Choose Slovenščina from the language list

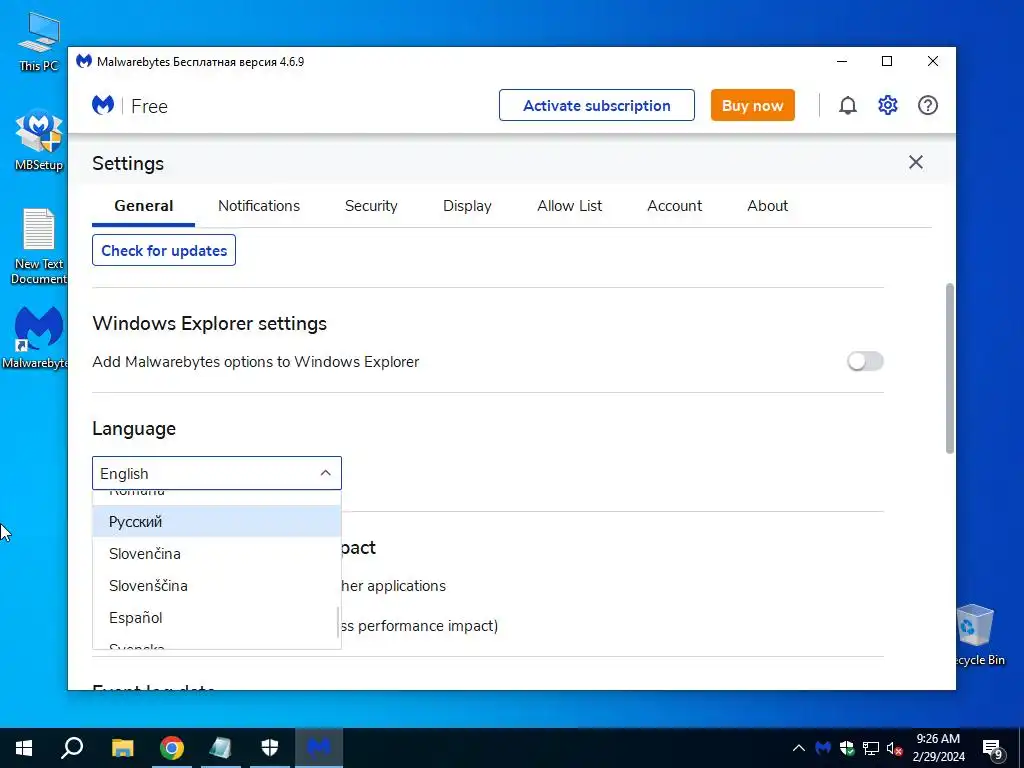tap(217, 585)
